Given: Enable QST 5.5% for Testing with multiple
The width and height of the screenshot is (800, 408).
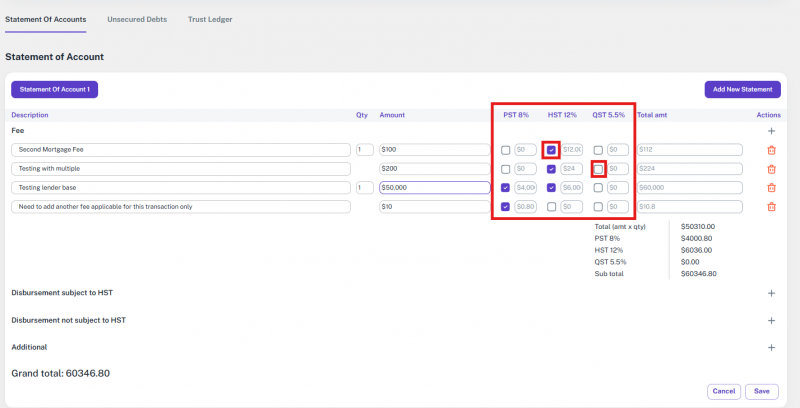Looking at the screenshot, I should [598, 169].
